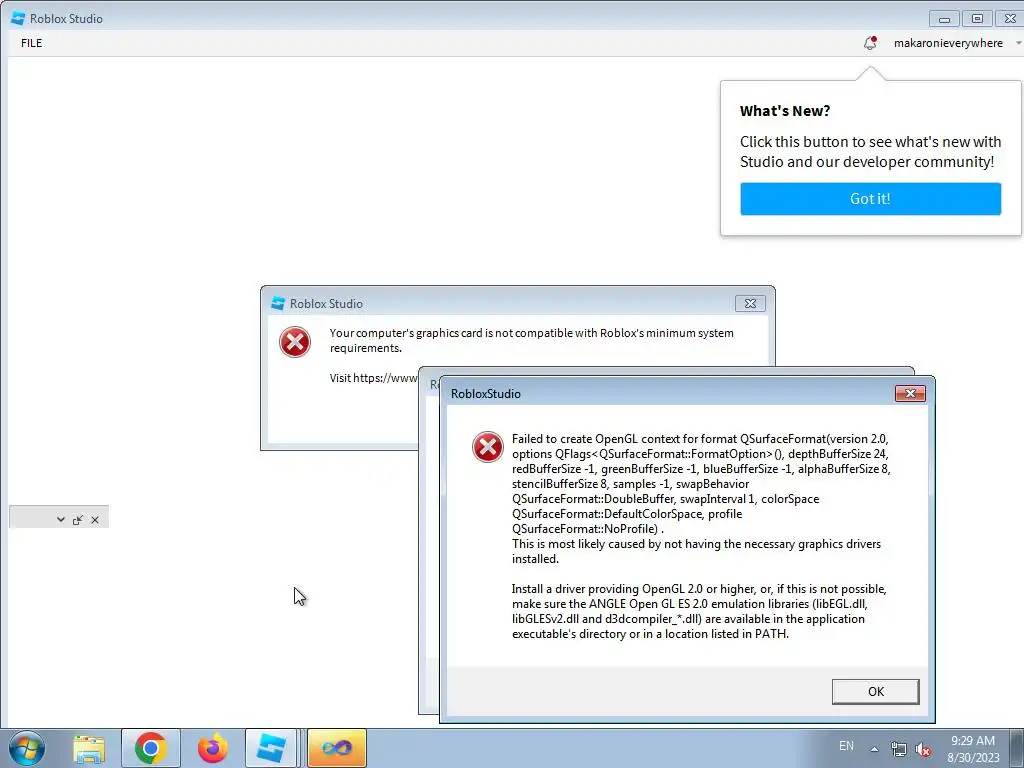Open the Windows Start menu

(26, 748)
